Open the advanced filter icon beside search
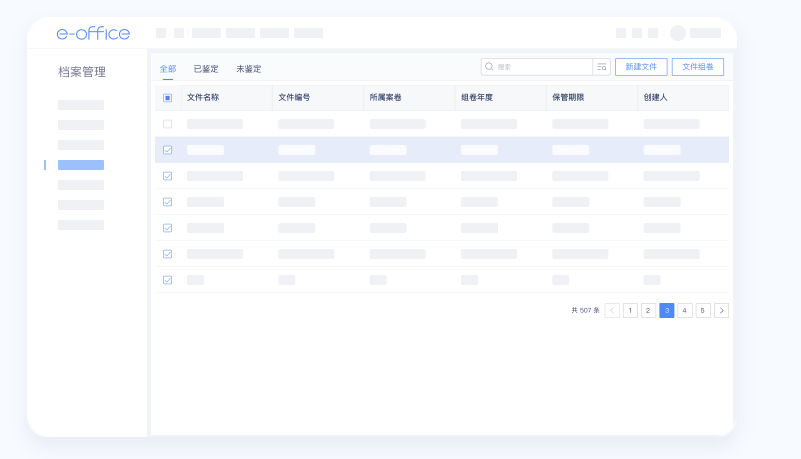 [602, 67]
